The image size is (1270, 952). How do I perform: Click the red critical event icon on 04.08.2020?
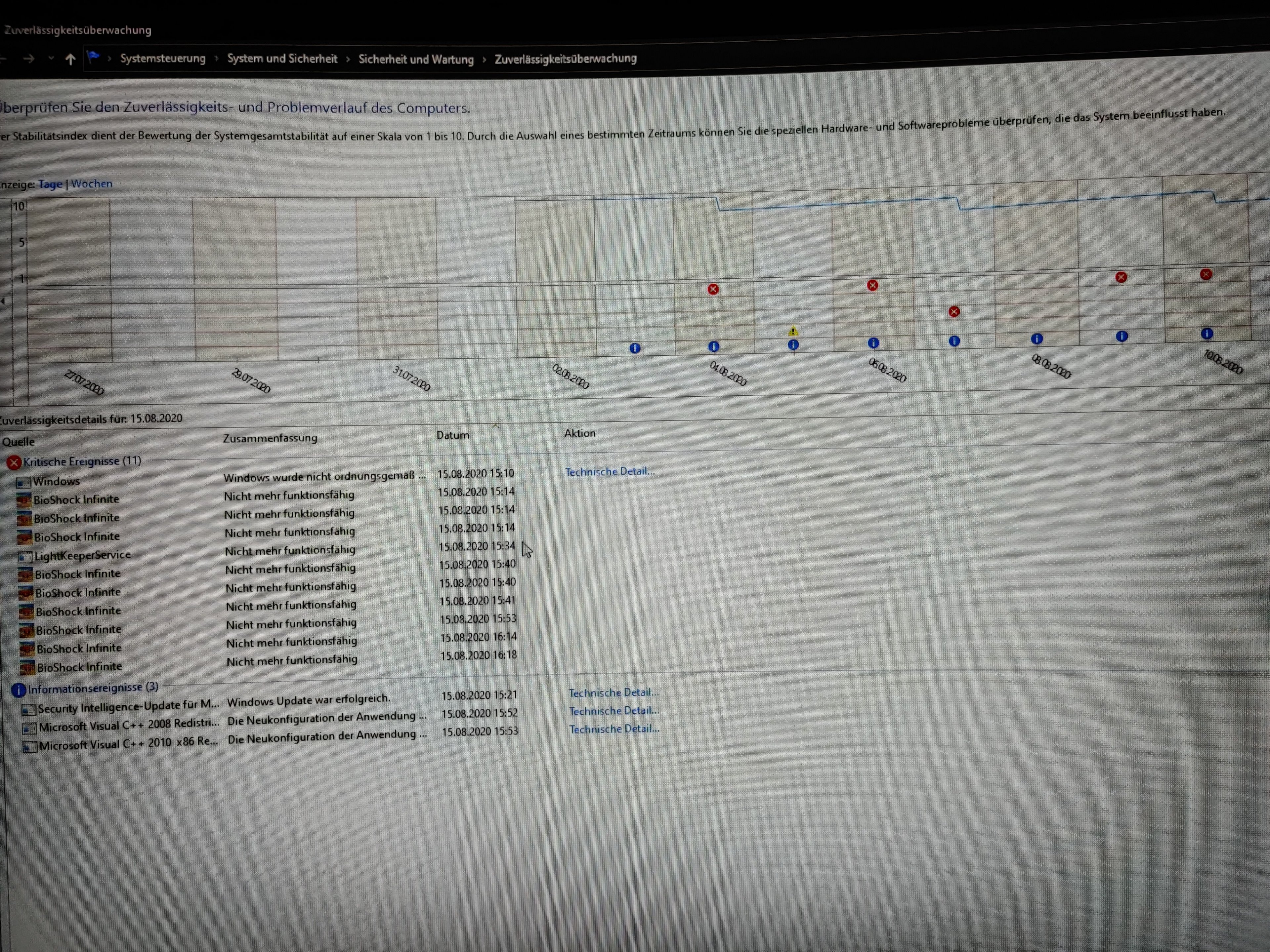point(713,289)
